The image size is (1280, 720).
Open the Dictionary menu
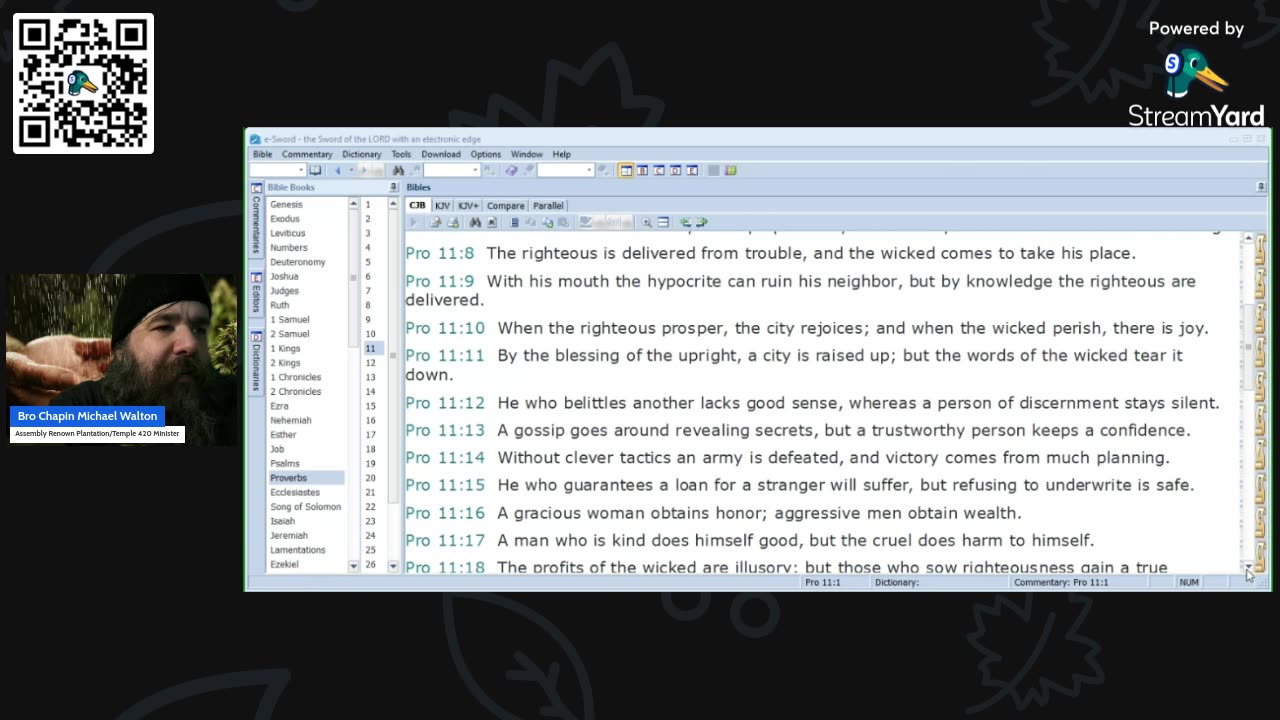point(362,154)
